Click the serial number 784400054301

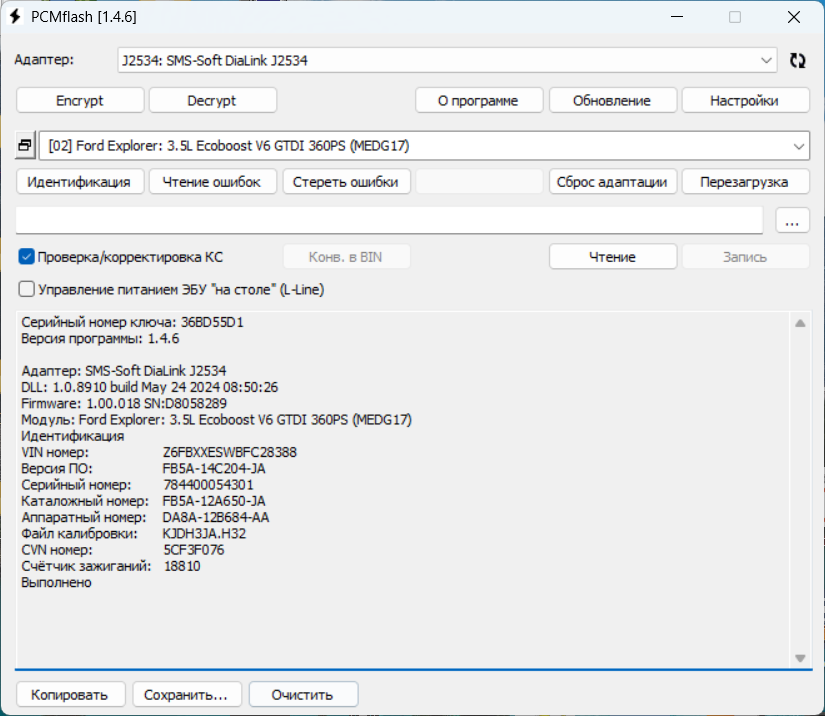[208, 485]
